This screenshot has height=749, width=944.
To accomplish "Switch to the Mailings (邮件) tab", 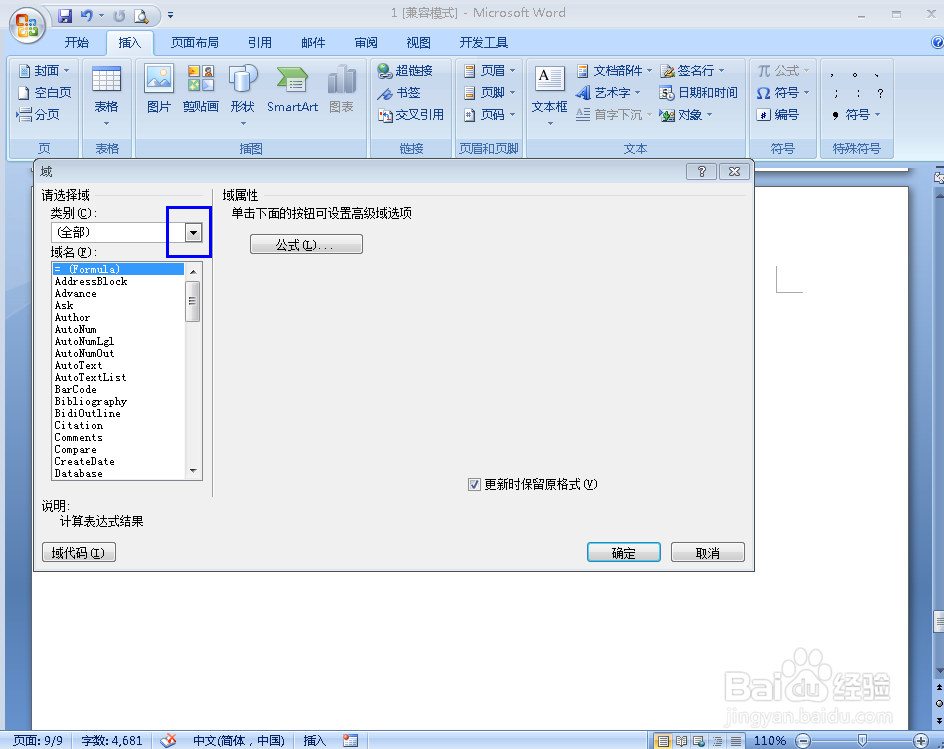I will [313, 43].
